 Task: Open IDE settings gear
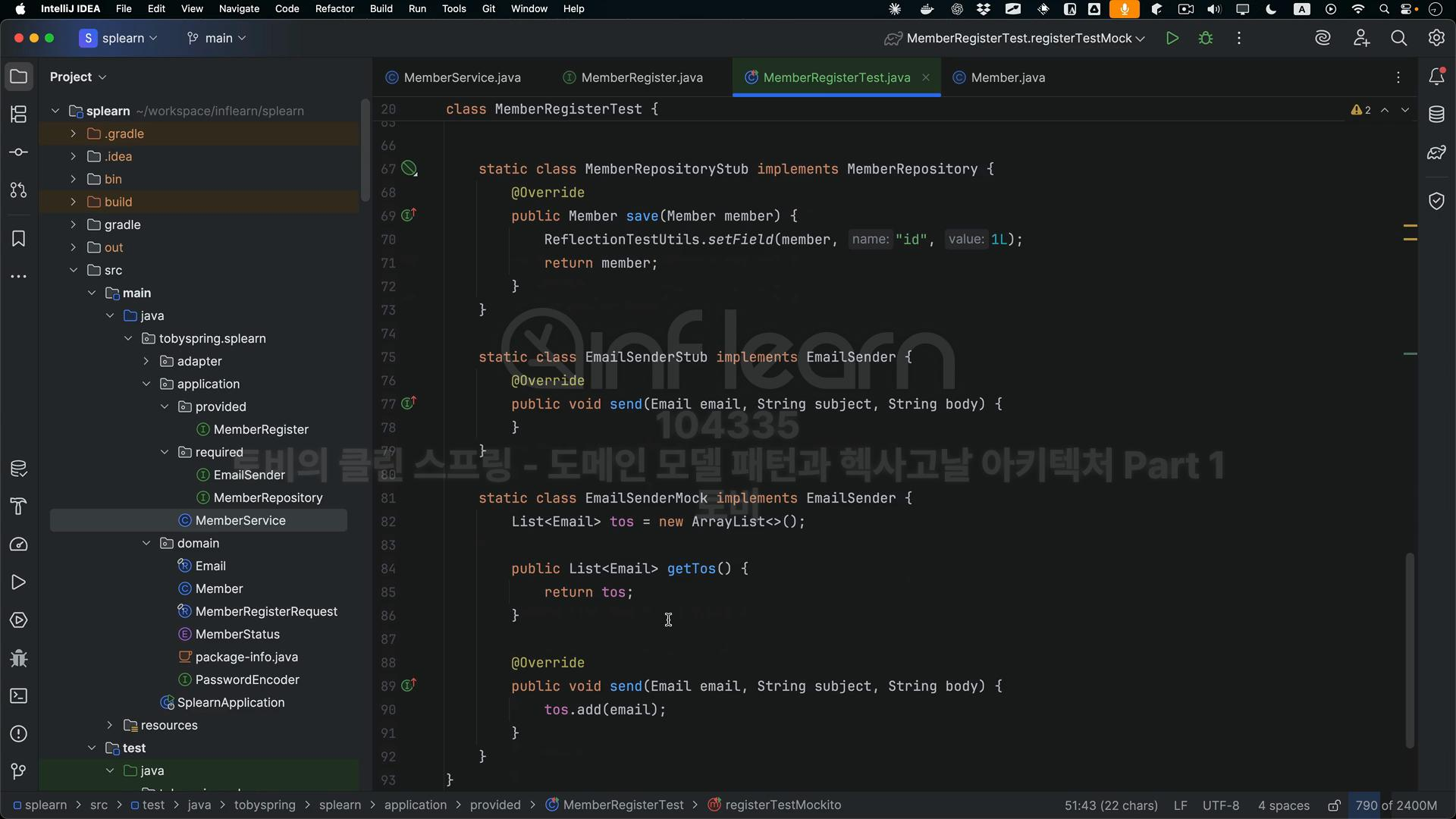(x=1436, y=38)
